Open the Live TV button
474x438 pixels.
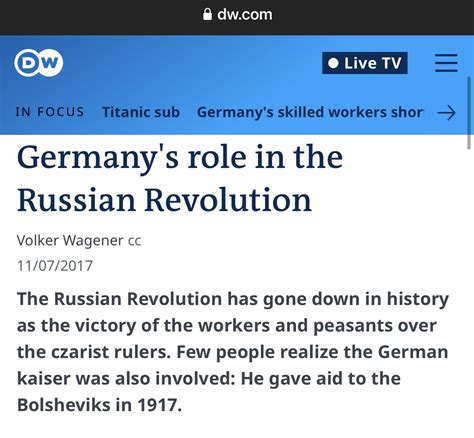pyautogui.click(x=365, y=63)
